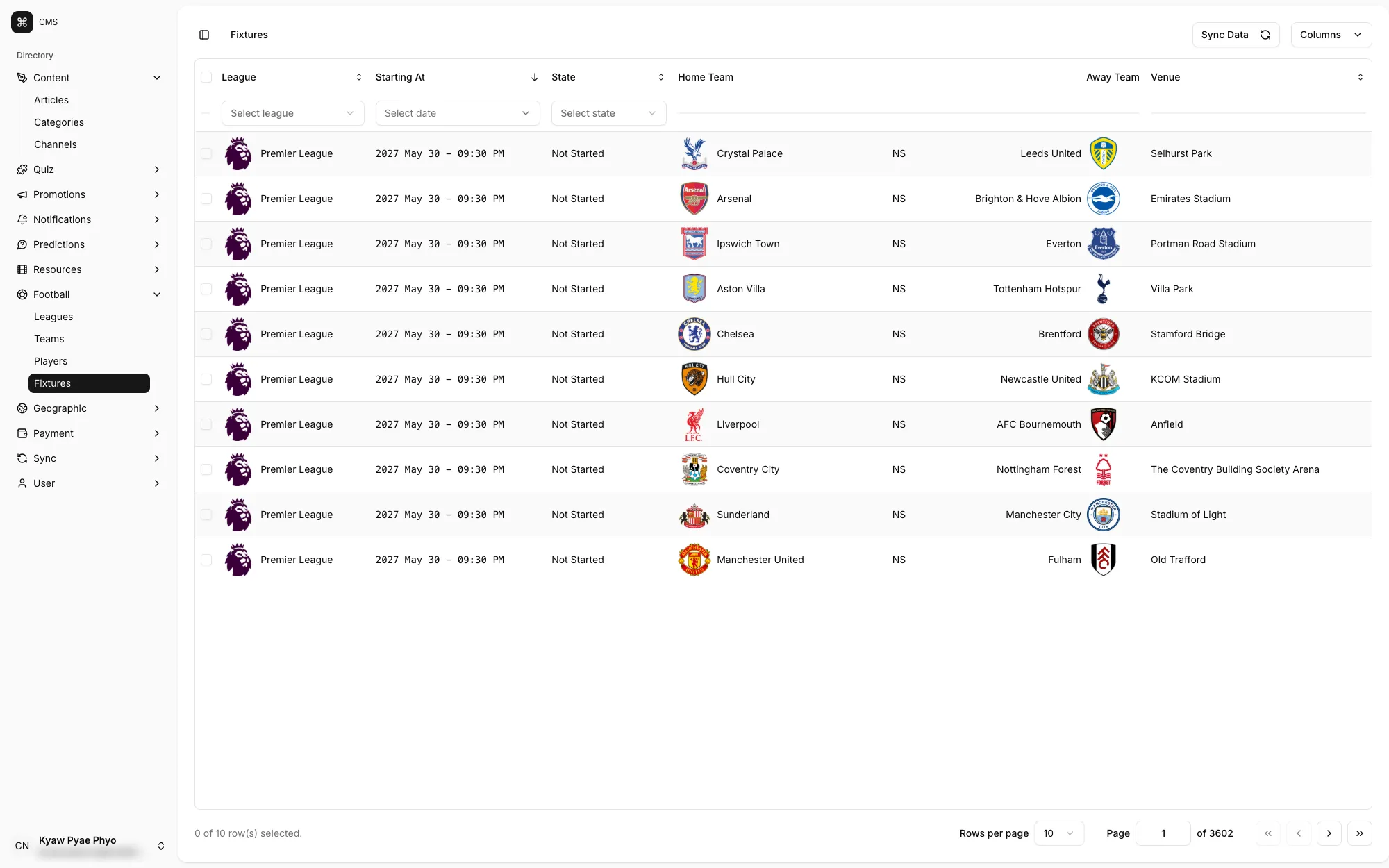Open the Select date filter dropdown
Screen dimensions: 1389x868
click(458, 113)
